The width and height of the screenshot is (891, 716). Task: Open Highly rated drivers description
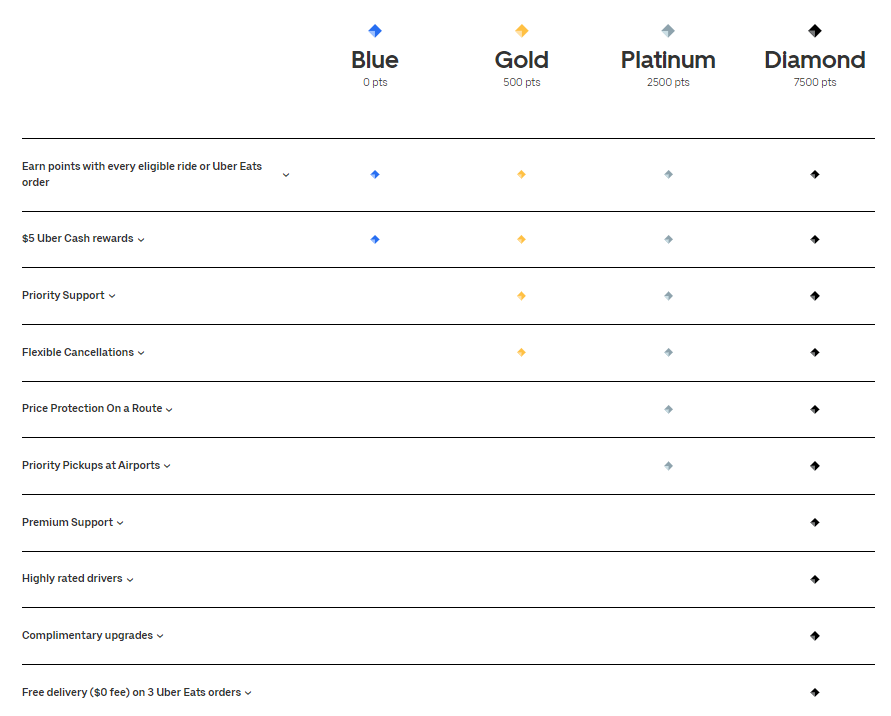tap(130, 580)
